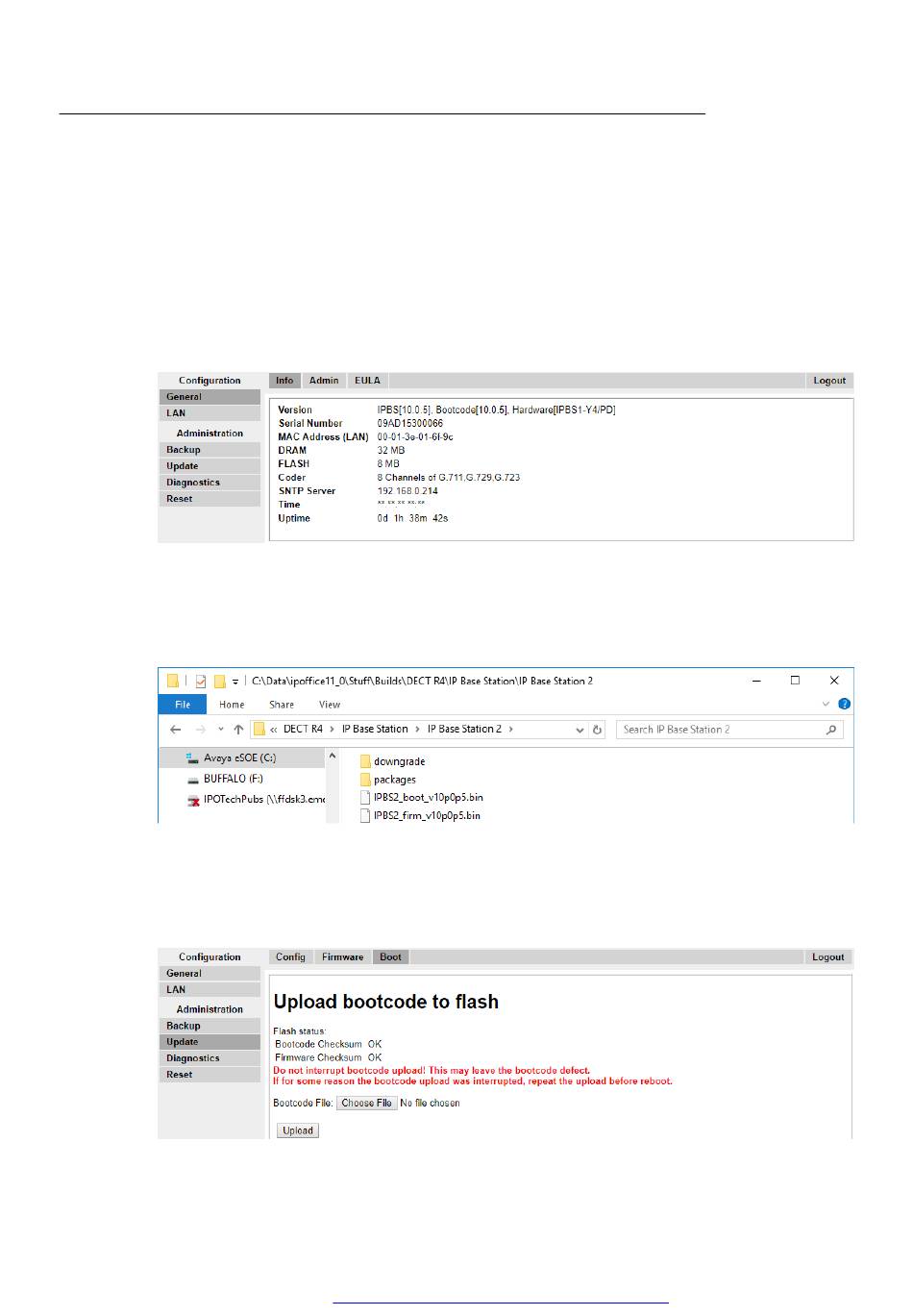Open the recent locations dropdown arrow
The width and height of the screenshot is (913, 1316).
[x=221, y=730]
